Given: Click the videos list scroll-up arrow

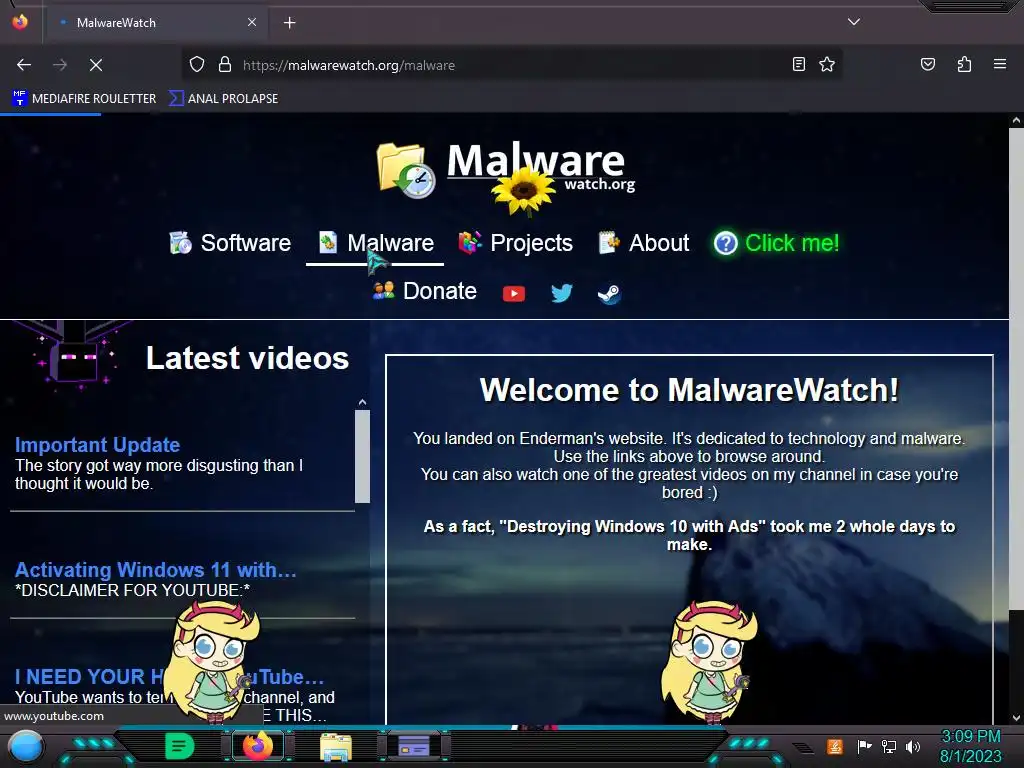Looking at the screenshot, I should [362, 402].
